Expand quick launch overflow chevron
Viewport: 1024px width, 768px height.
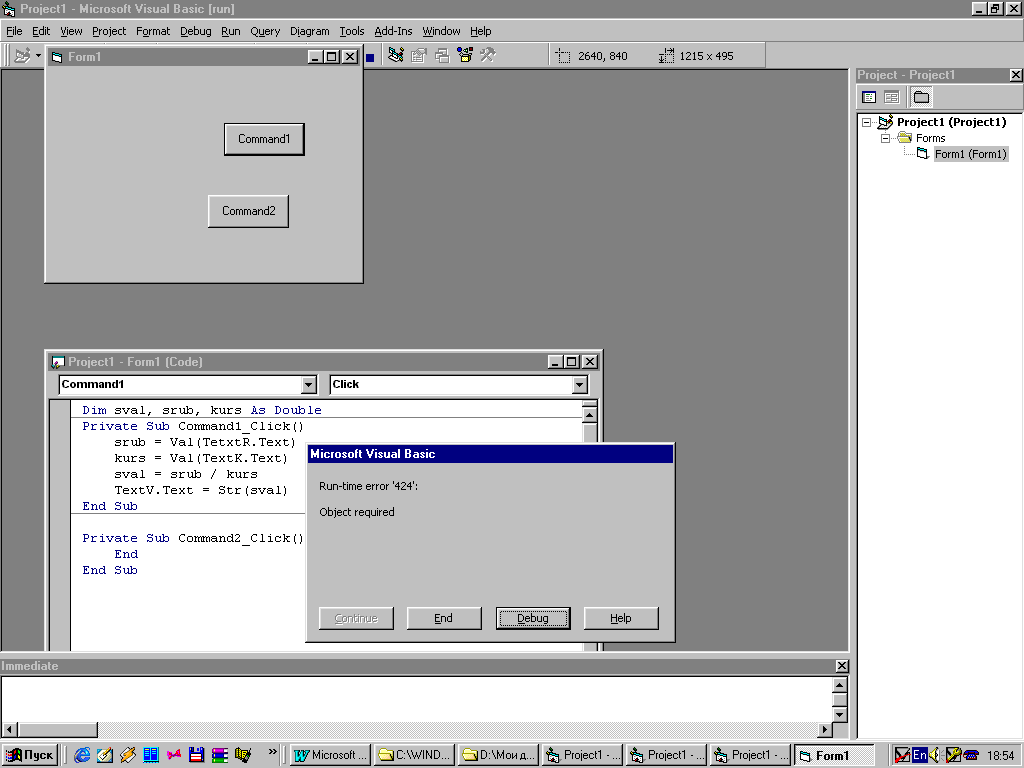(x=272, y=752)
